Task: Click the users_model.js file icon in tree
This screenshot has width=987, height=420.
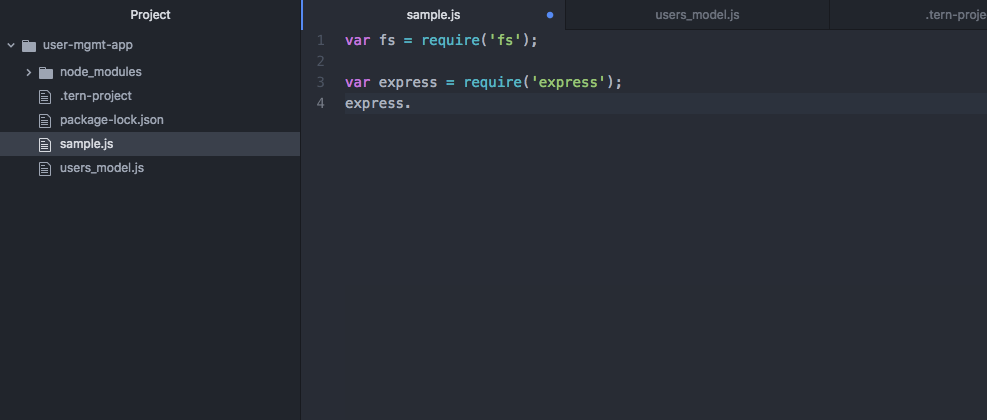Action: 44,168
